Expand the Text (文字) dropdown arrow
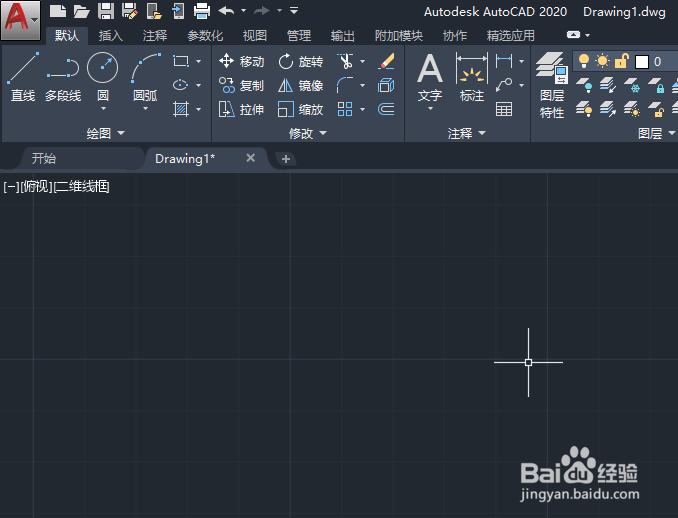The height and width of the screenshot is (518, 678). 430,109
